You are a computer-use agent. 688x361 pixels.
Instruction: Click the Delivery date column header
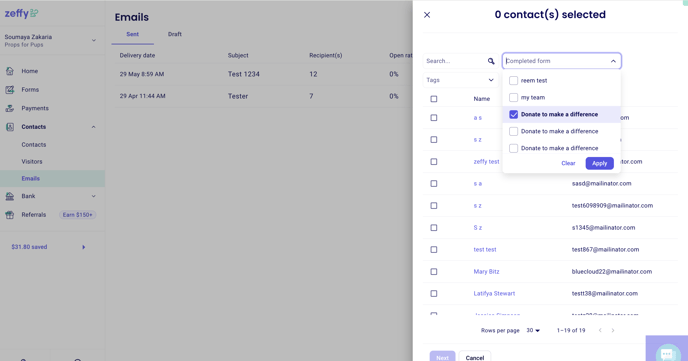pyautogui.click(x=137, y=55)
